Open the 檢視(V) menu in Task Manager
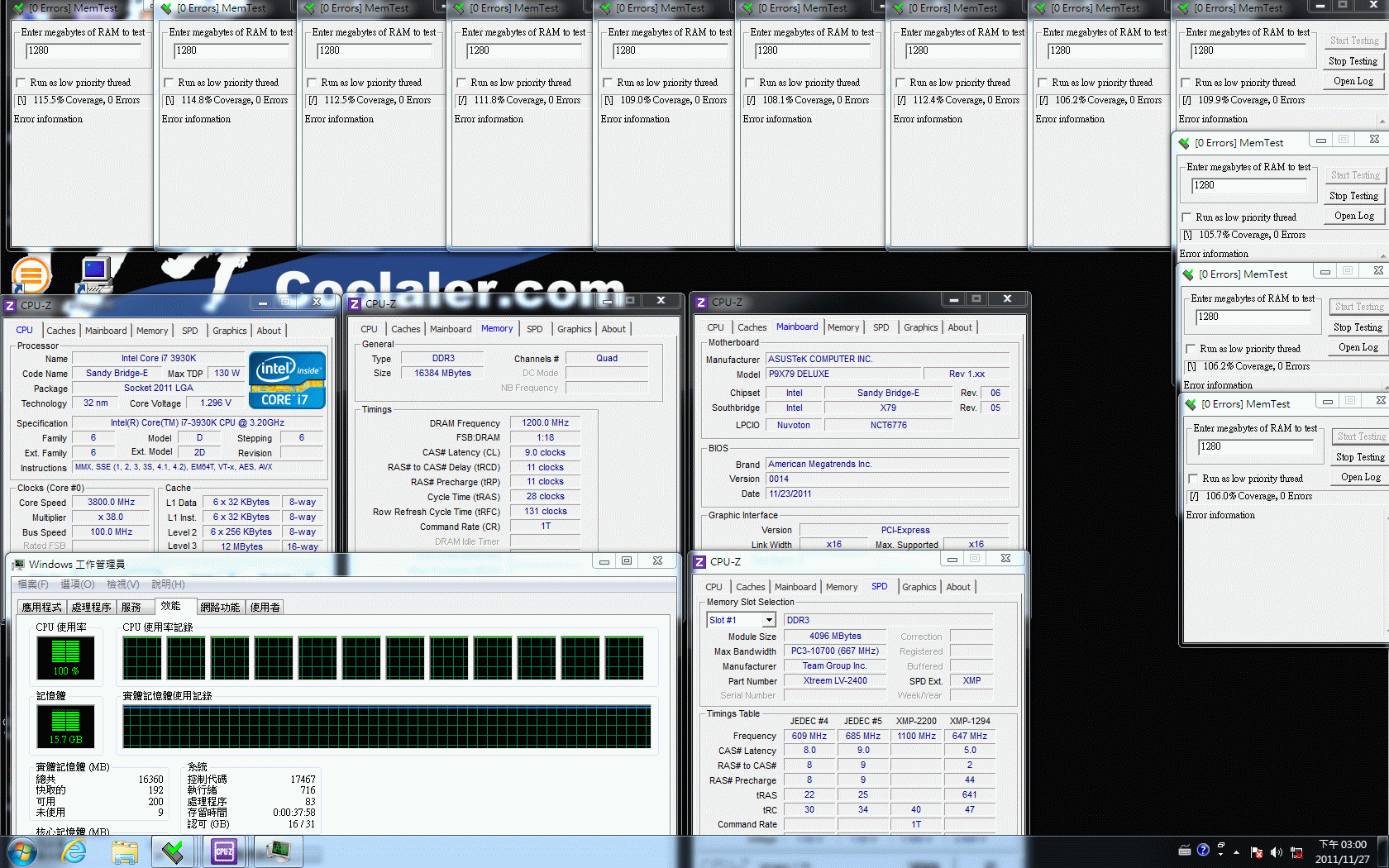 122,584
